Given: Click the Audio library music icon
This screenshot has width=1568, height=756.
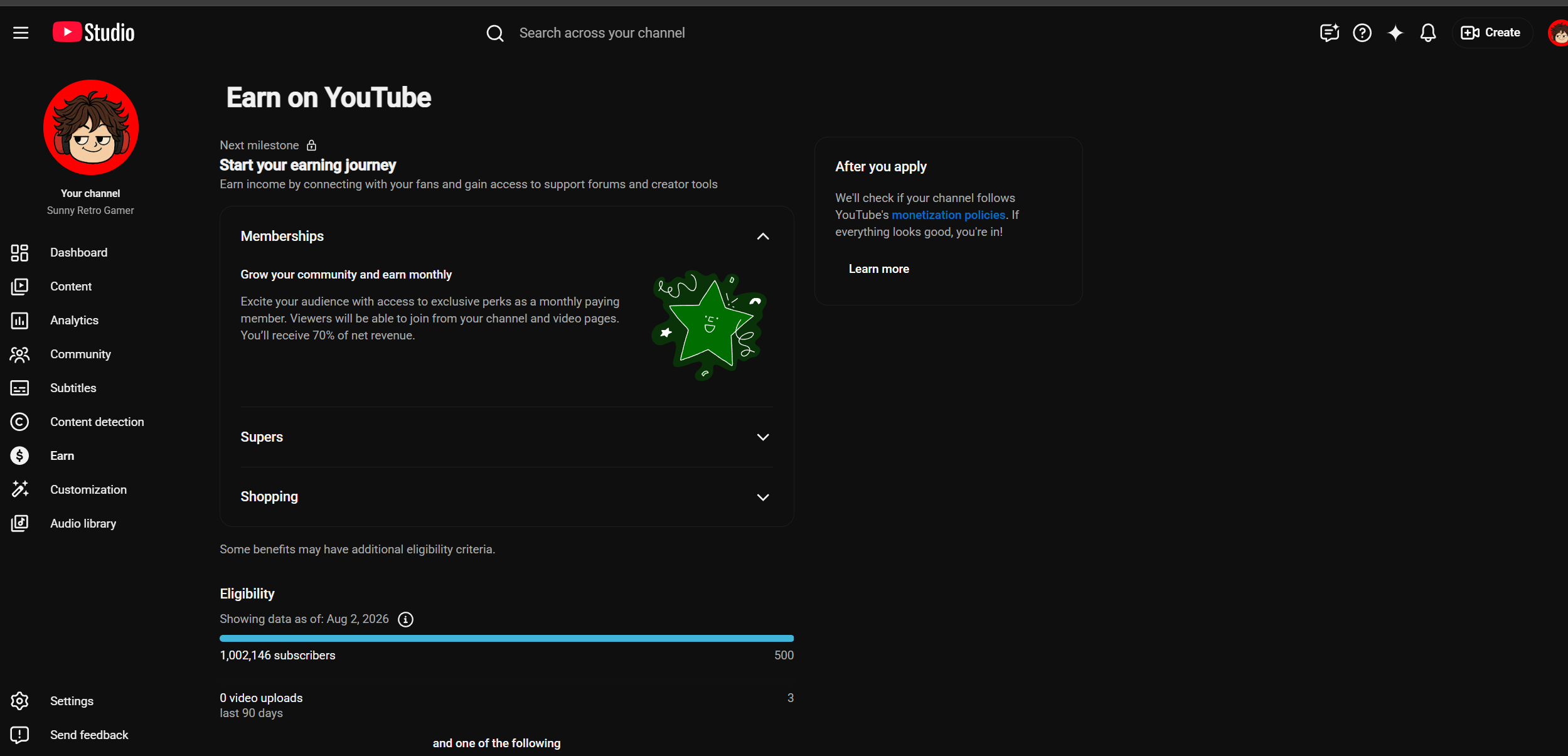Looking at the screenshot, I should click(19, 524).
